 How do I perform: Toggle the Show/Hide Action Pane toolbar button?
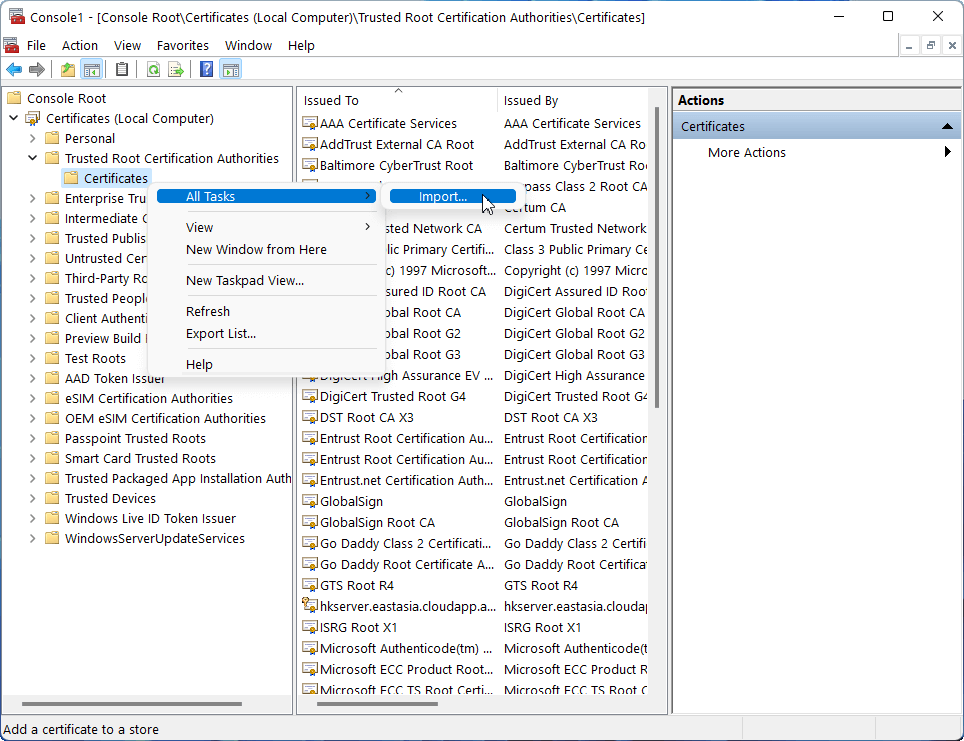(x=231, y=70)
